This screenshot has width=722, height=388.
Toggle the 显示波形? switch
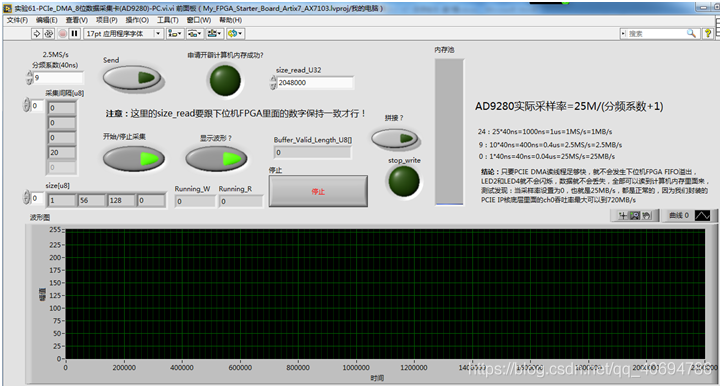(x=216, y=159)
